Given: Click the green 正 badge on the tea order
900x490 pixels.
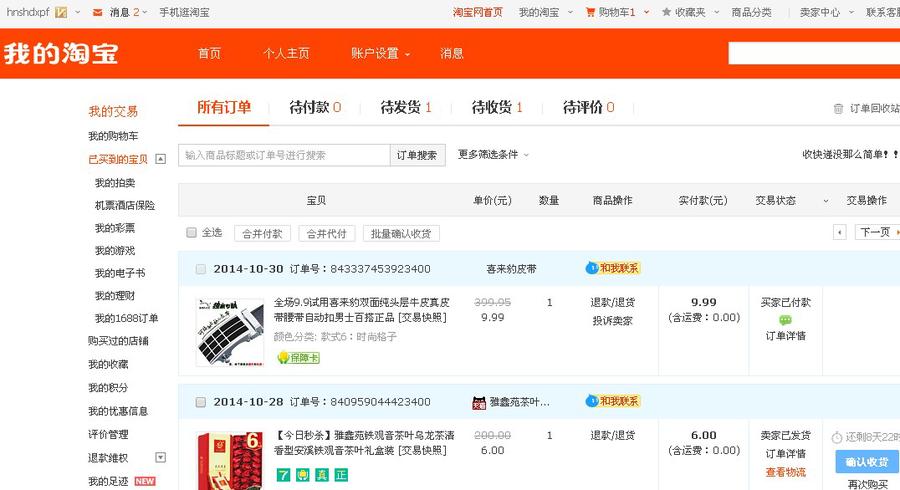Looking at the screenshot, I should pyautogui.click(x=342, y=475).
